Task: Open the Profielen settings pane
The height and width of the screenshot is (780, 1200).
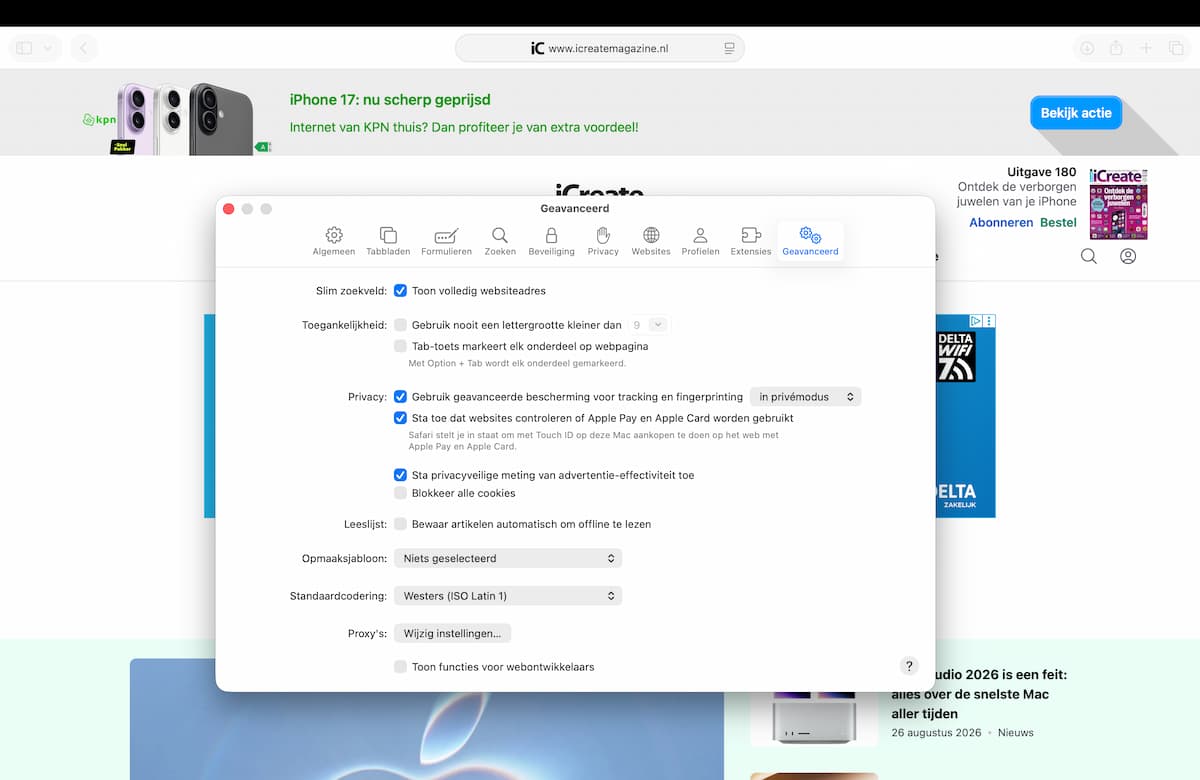Action: tap(700, 241)
